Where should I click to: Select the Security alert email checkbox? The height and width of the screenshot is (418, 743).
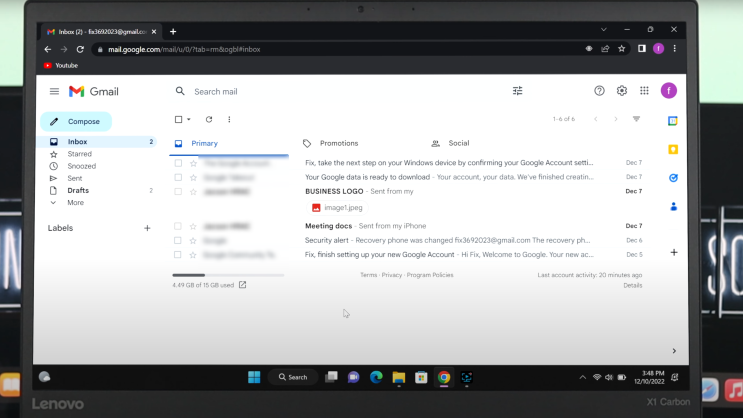[179, 240]
